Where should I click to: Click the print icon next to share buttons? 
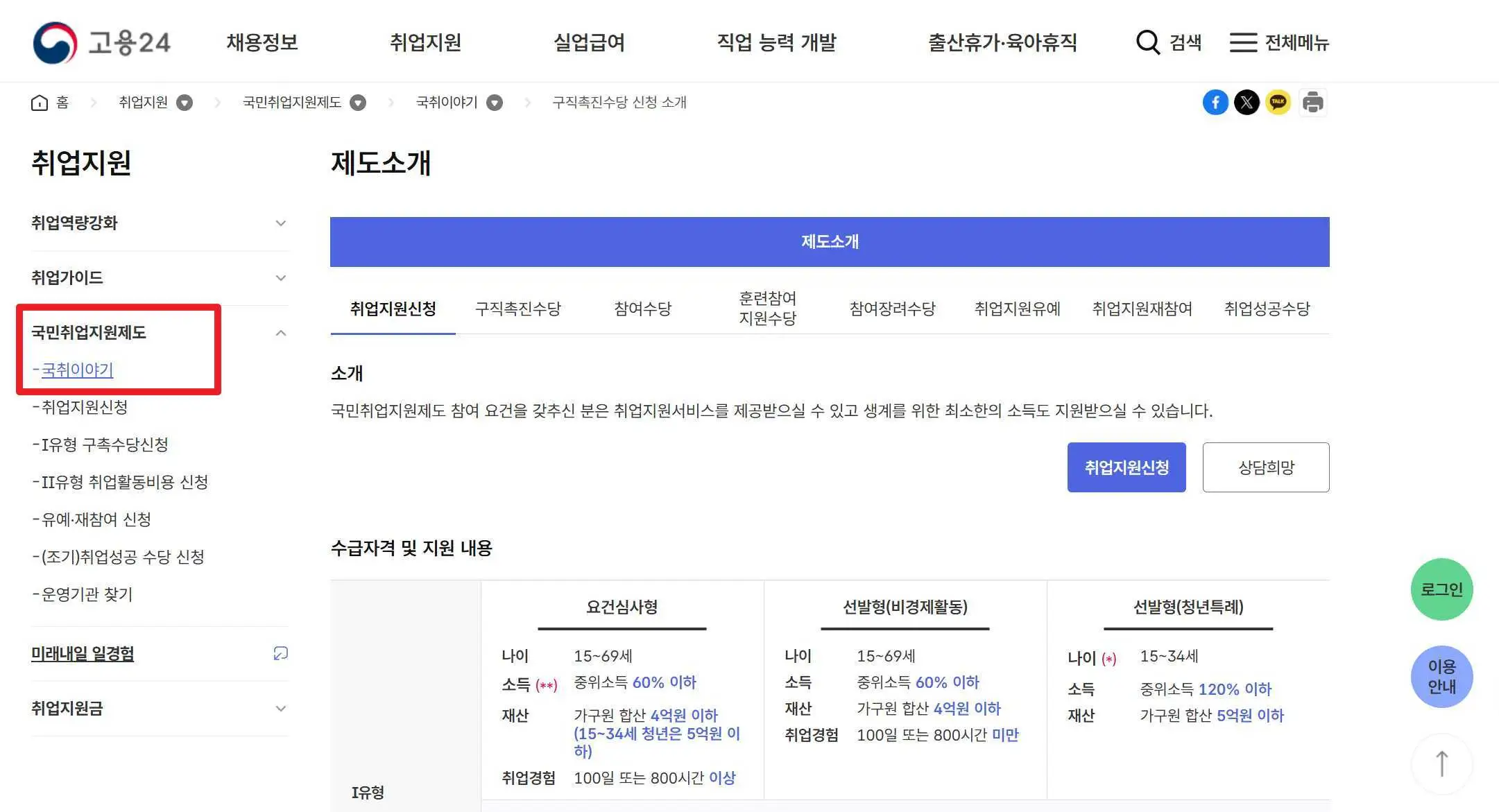tap(1312, 102)
